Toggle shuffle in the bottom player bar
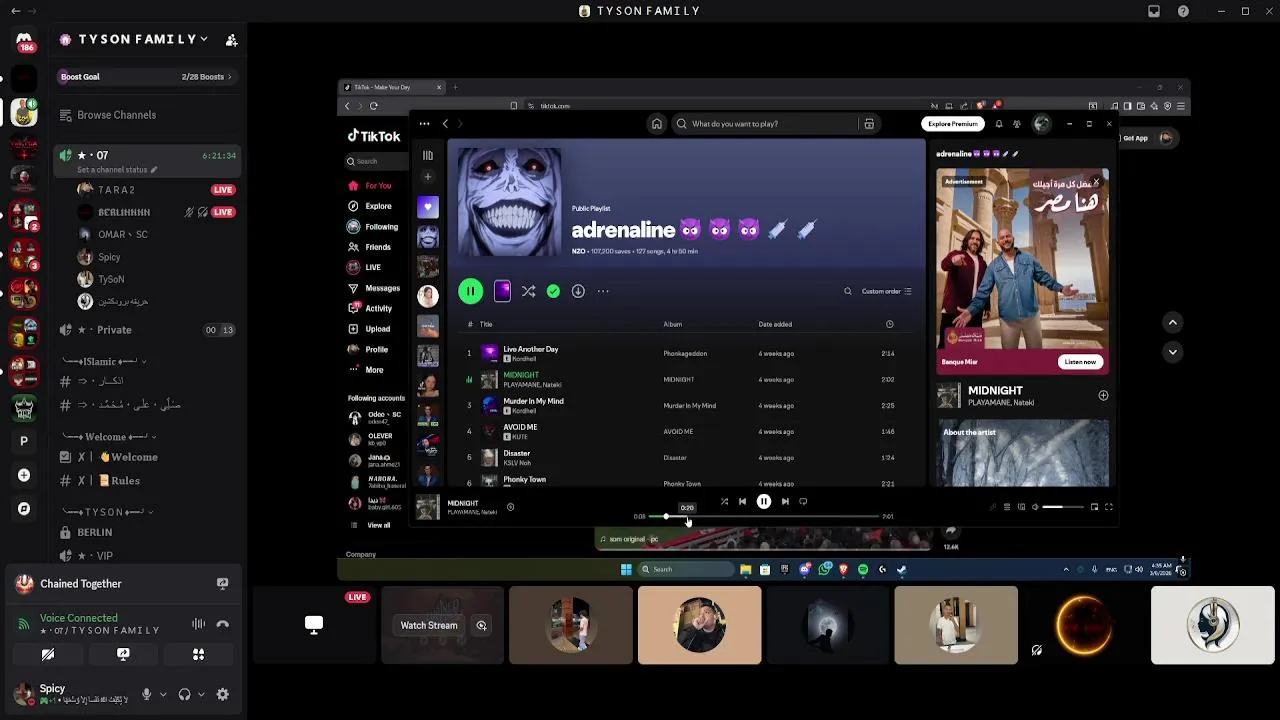Screen dimensions: 1280x720 pos(724,501)
